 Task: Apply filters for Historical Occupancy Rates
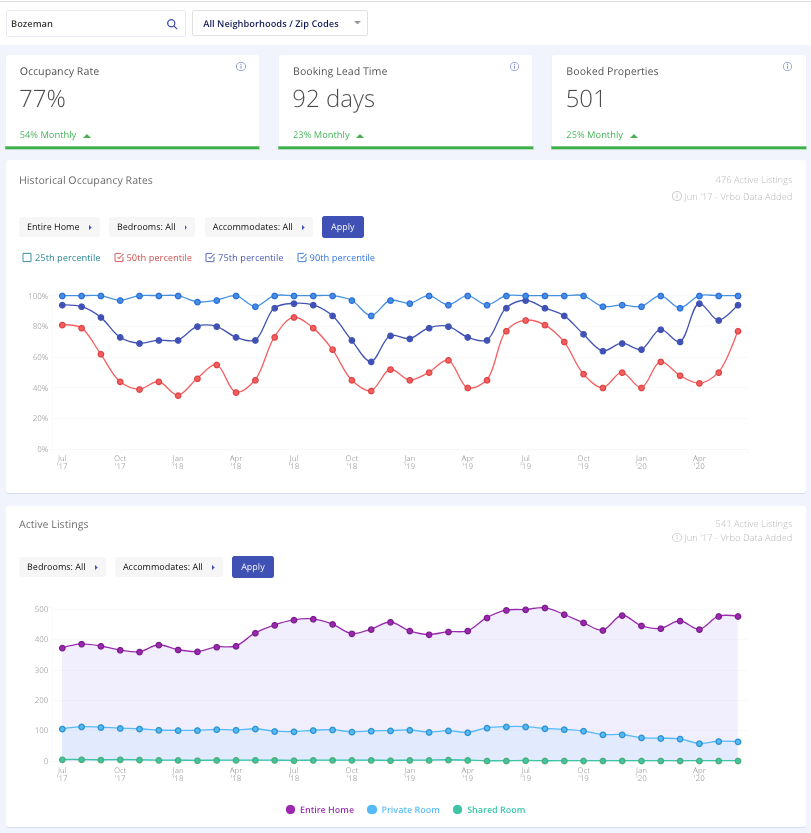tap(342, 227)
